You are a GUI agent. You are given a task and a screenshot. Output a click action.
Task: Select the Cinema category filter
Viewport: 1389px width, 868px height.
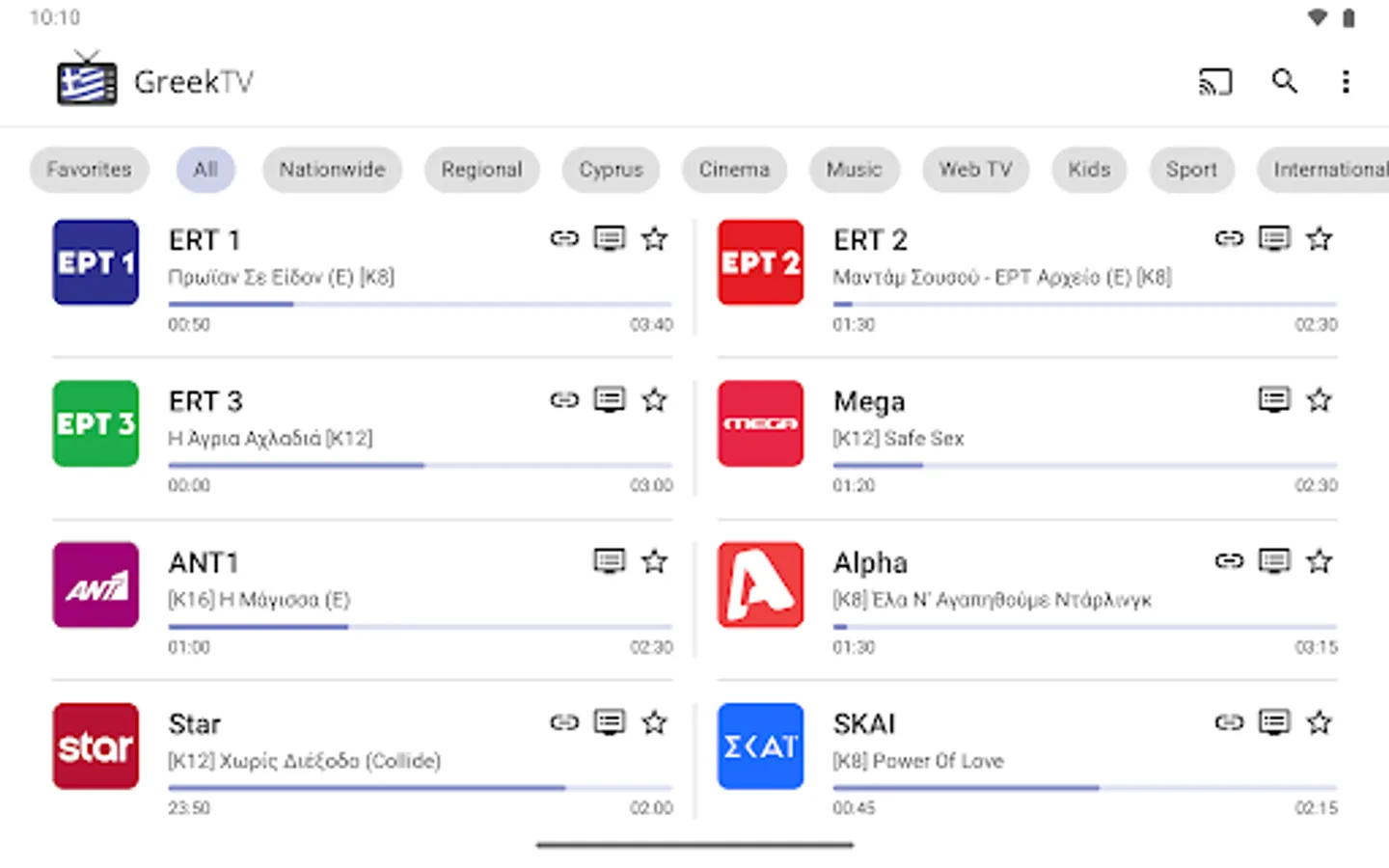[x=734, y=170]
